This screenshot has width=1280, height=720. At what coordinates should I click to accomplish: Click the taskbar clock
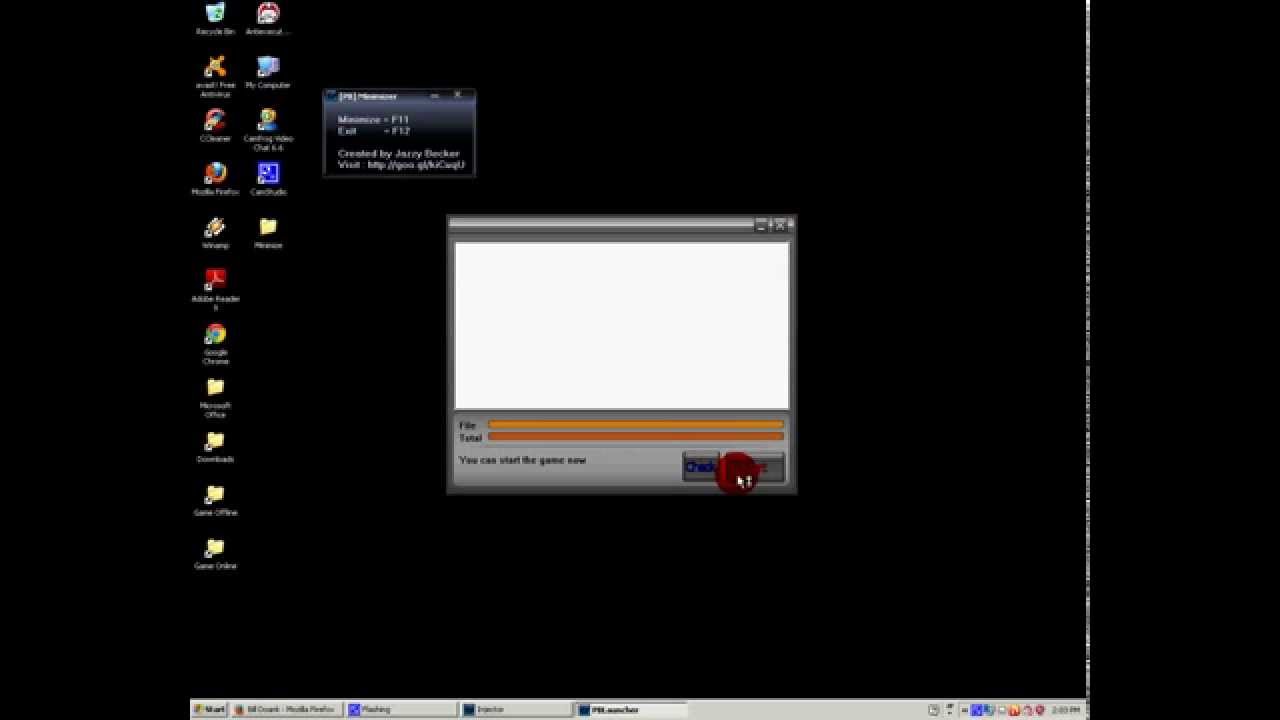click(1066, 710)
